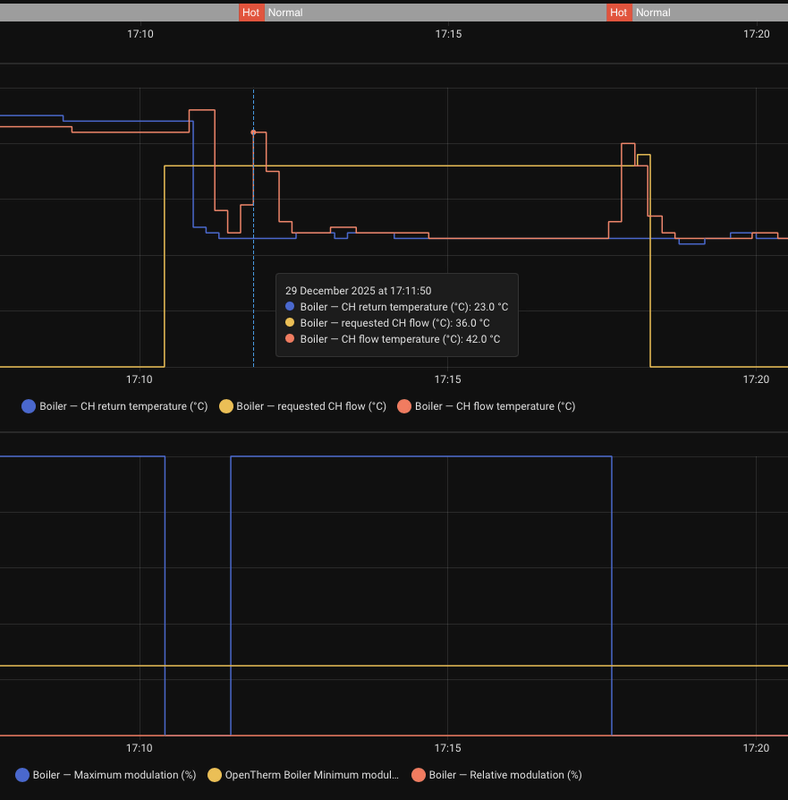Hide the "requested CH flow" series label

(311, 407)
